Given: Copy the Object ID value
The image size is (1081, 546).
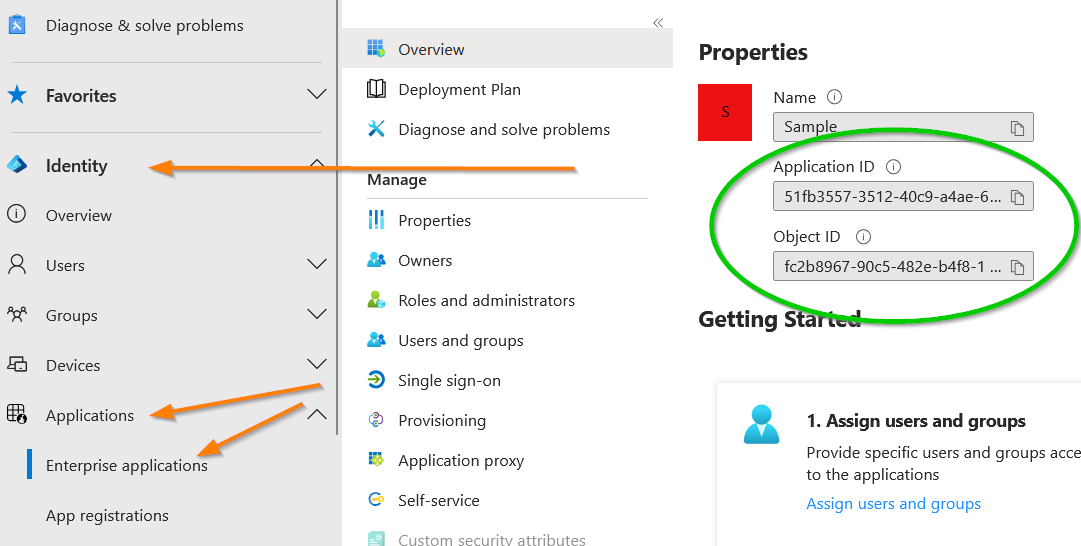Looking at the screenshot, I should click(1018, 267).
